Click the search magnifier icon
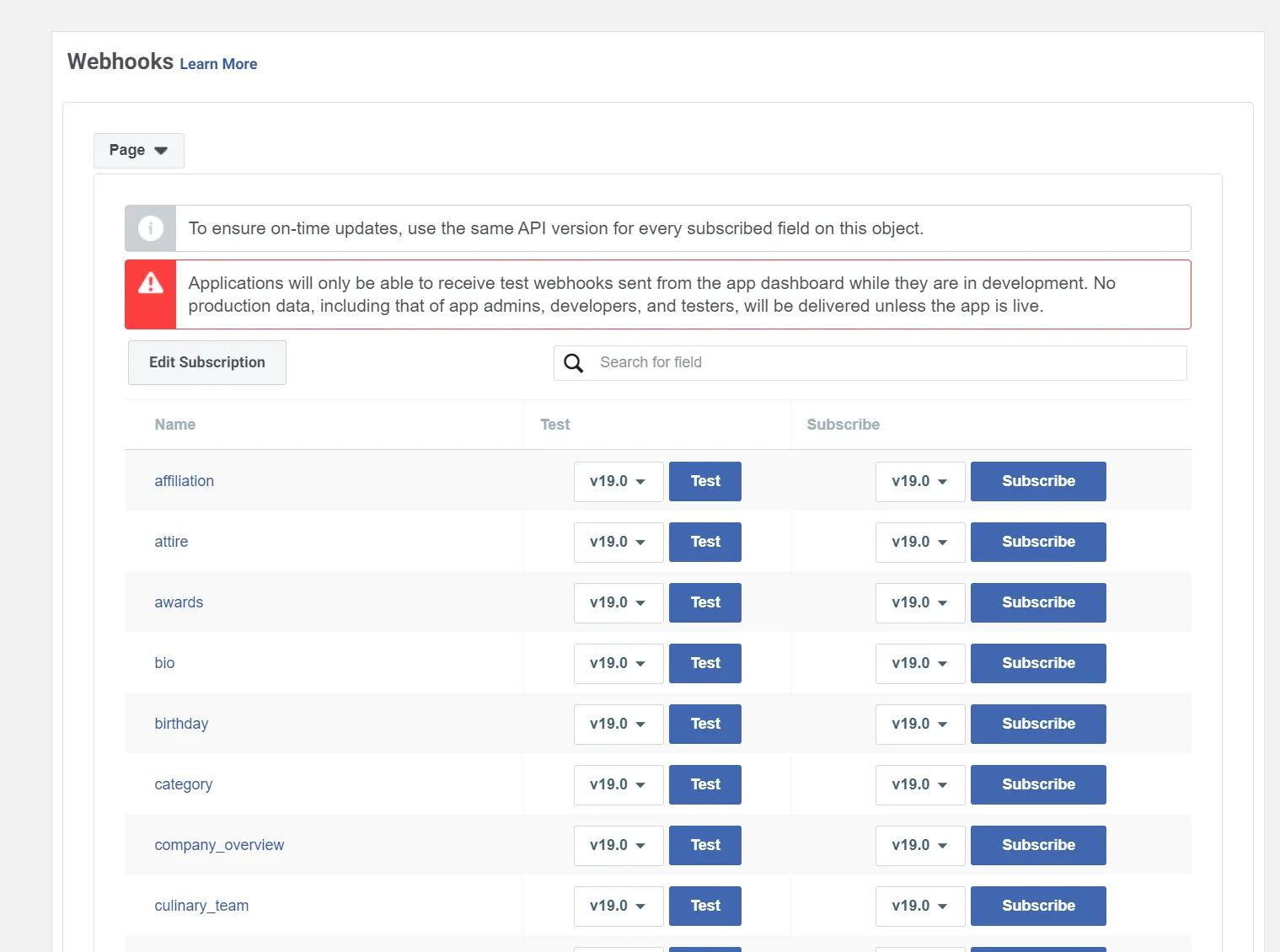The height and width of the screenshot is (952, 1280). pos(574,363)
